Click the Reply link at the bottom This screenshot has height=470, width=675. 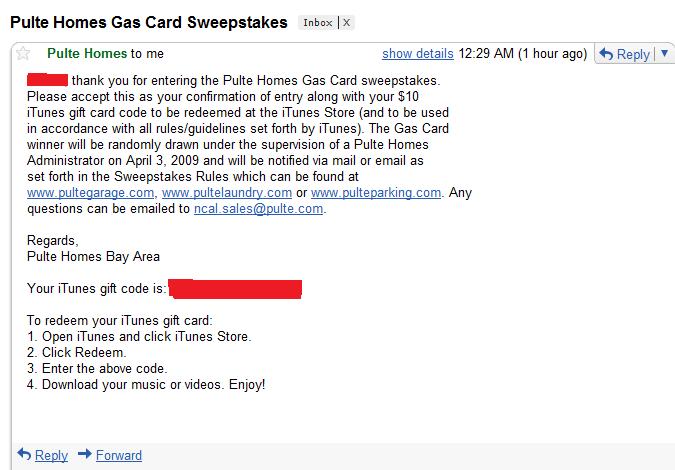pos(51,455)
